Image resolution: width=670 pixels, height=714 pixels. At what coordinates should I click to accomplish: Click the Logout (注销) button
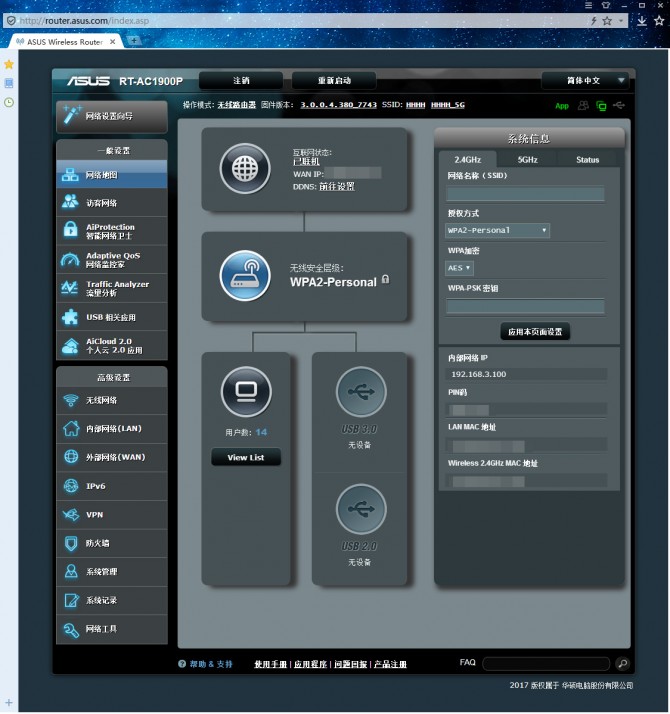241,81
